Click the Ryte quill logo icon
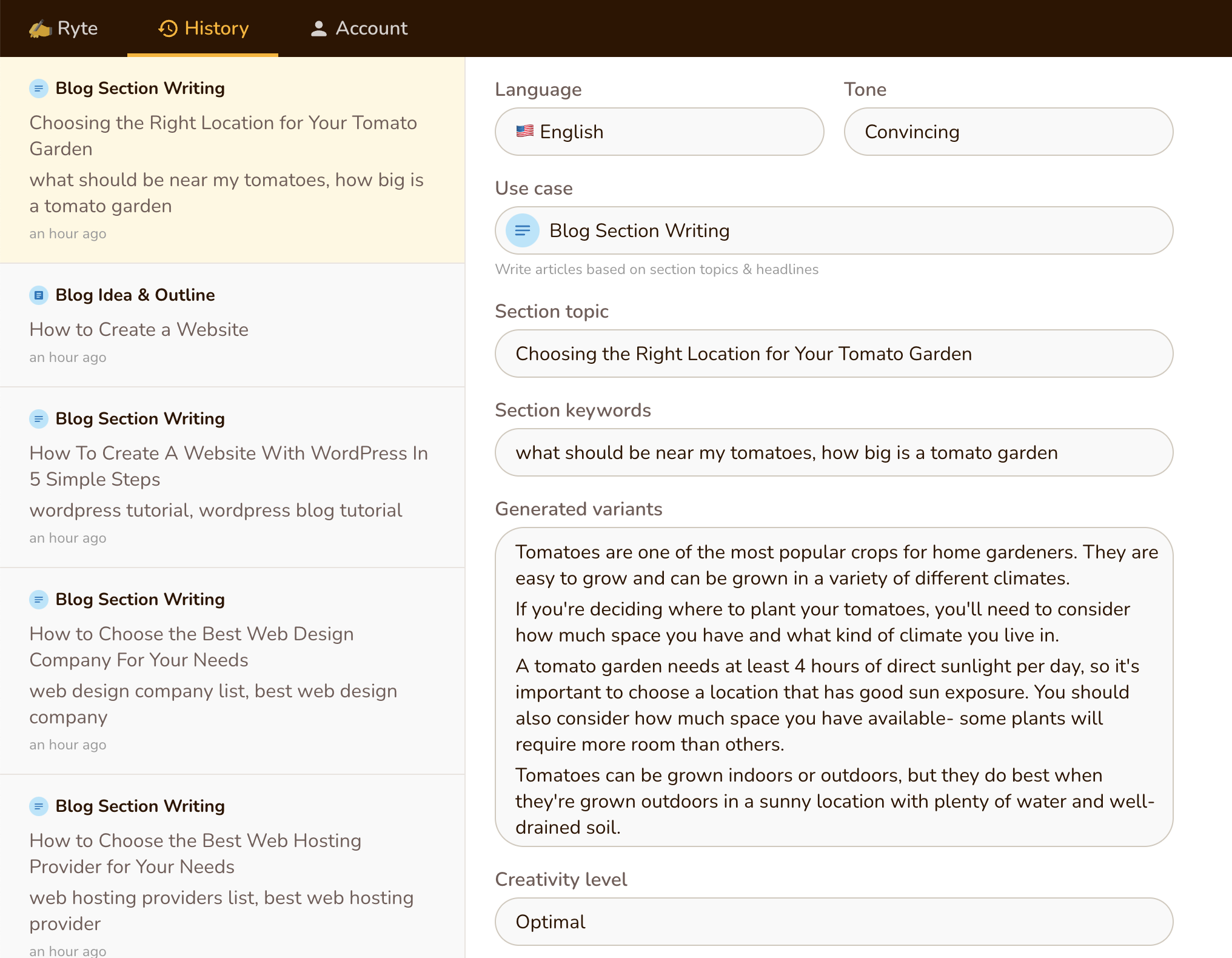 [x=40, y=28]
